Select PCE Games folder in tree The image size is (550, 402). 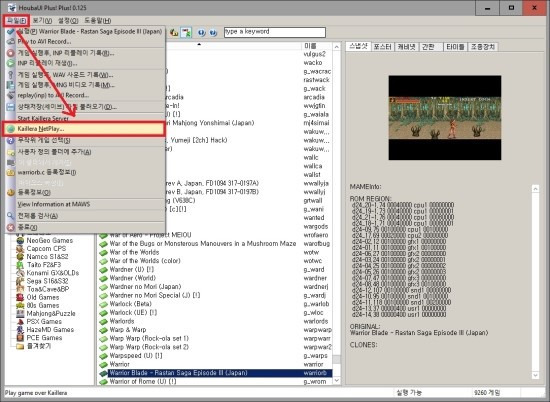point(44,337)
